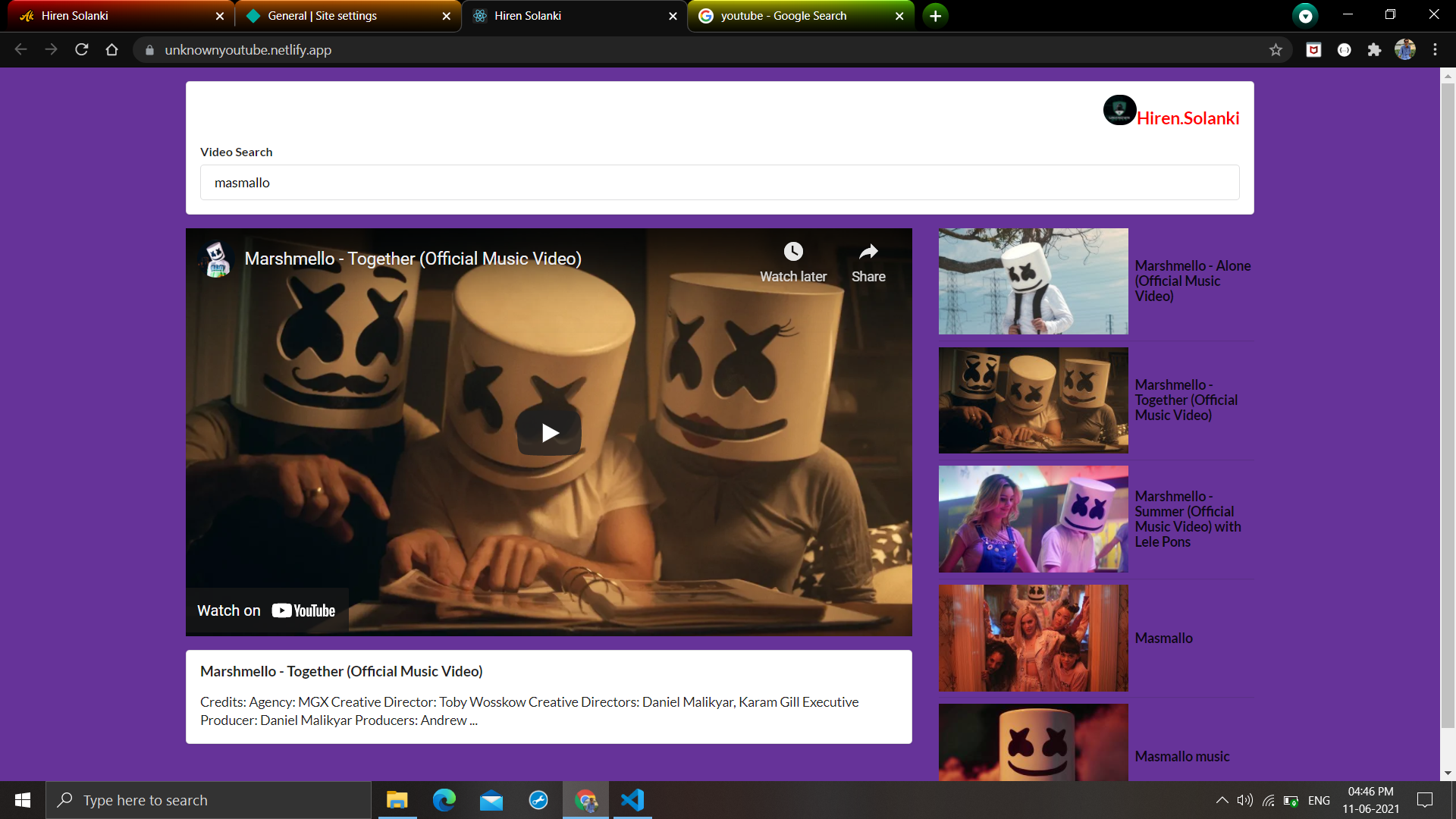
Task: Click the Masmallo title text in the sidebar
Action: (x=1163, y=639)
